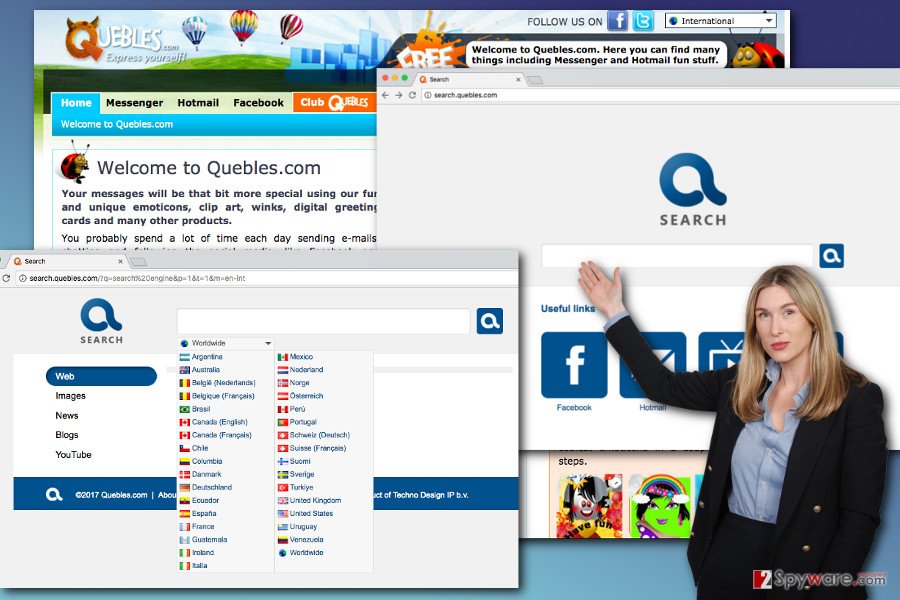The width and height of the screenshot is (900, 600).
Task: Click the large Search logo in right window
Action: point(693,189)
